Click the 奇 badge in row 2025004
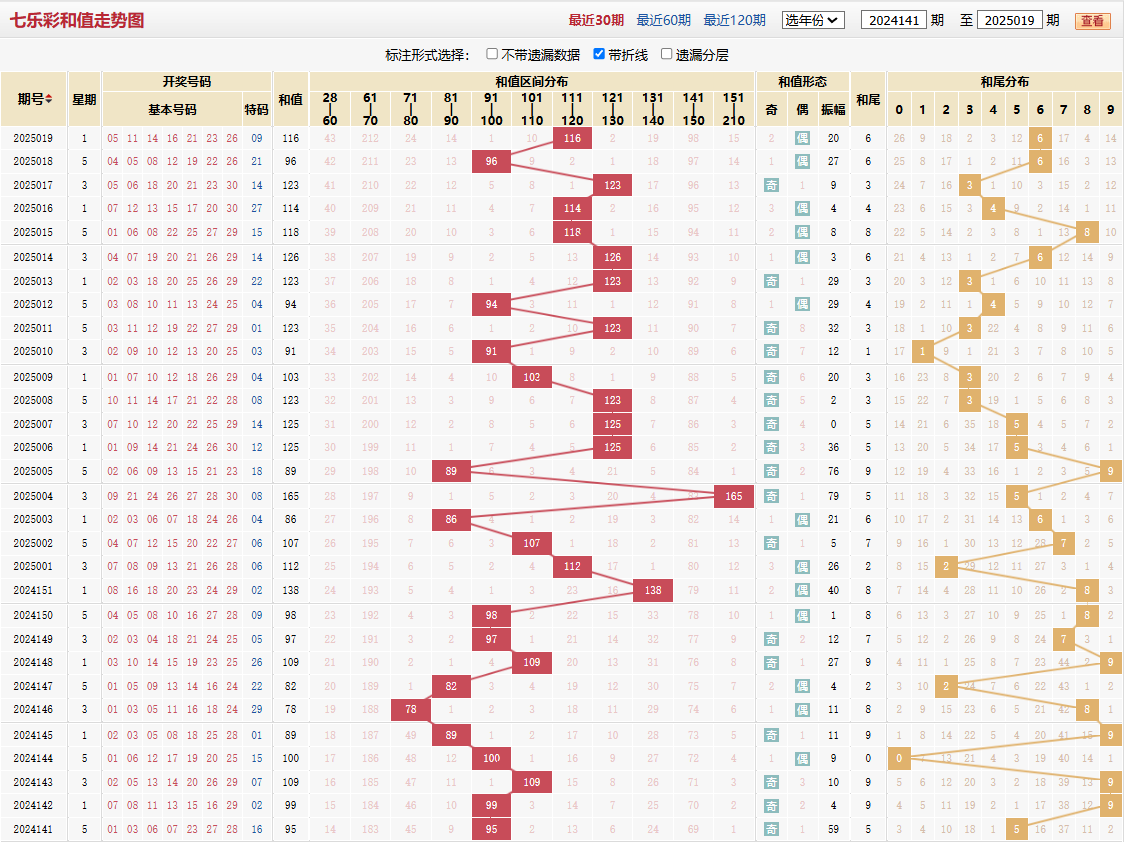The image size is (1124, 842). pyautogui.click(x=771, y=496)
